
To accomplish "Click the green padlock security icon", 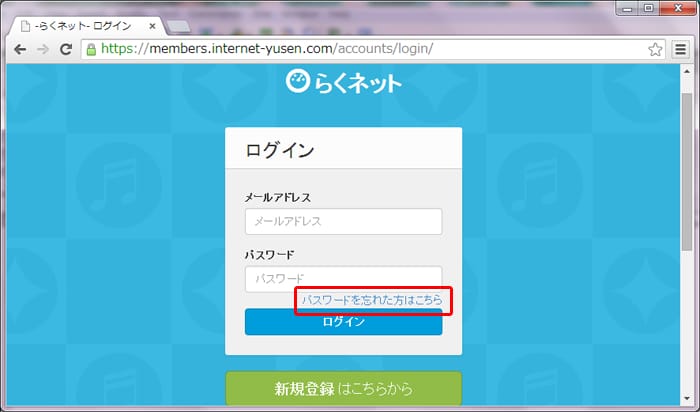I will click(x=91, y=49).
